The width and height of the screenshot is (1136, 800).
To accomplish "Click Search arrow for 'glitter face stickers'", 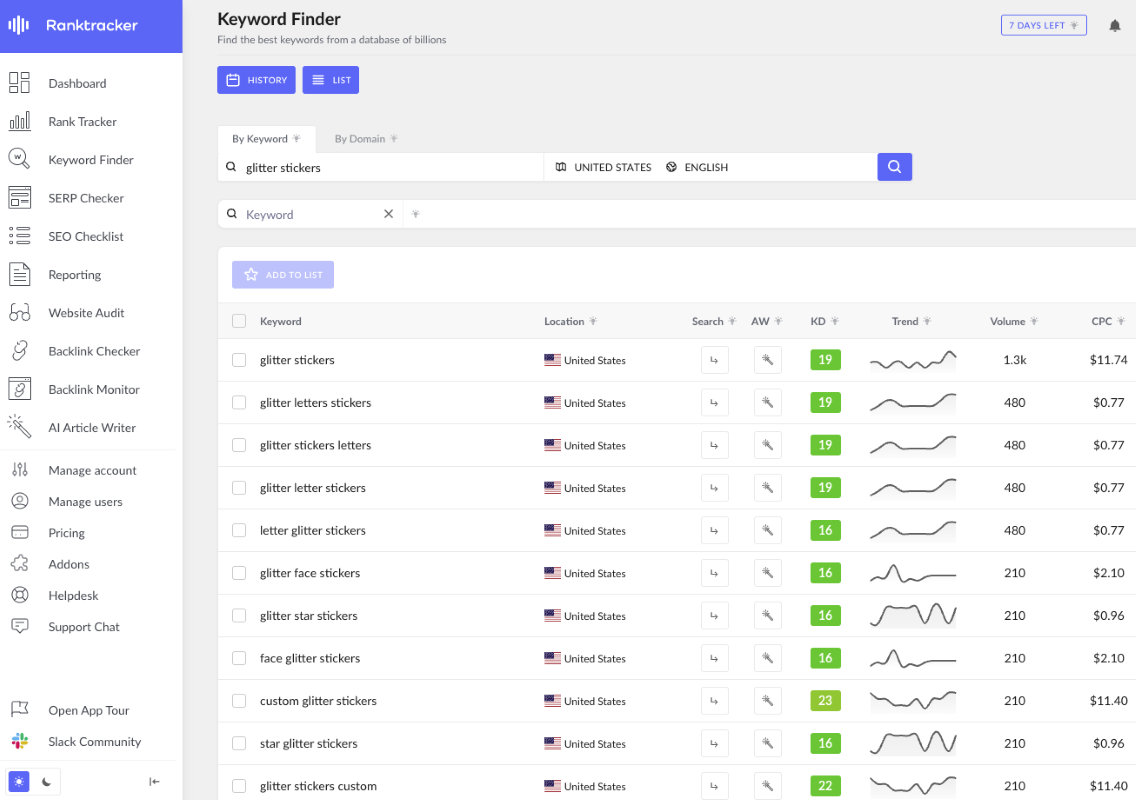I will [714, 573].
